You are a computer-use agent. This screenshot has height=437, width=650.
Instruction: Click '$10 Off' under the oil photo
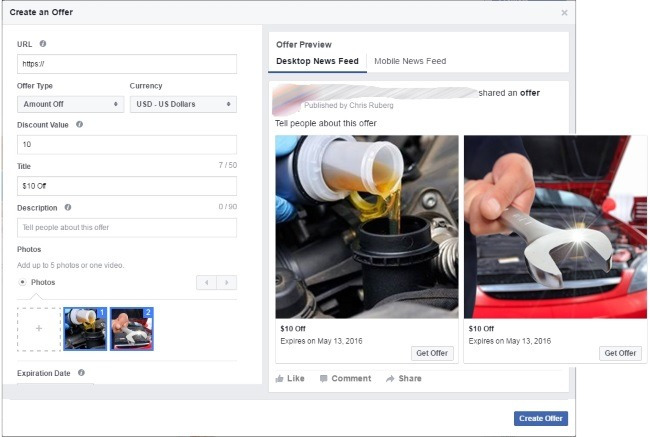(293, 328)
